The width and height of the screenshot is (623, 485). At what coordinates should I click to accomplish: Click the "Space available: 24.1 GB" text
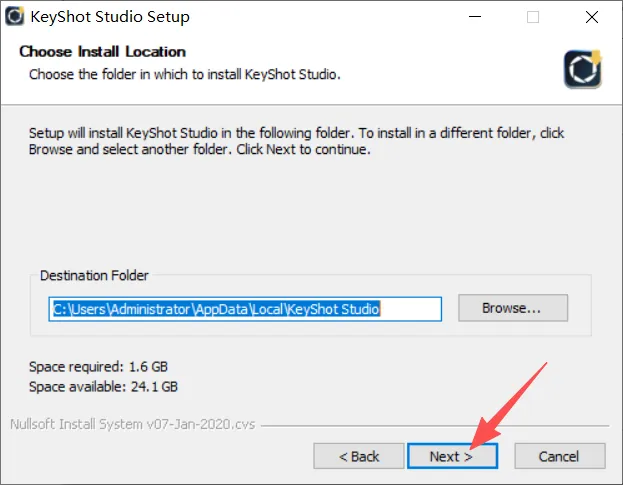[x=103, y=385]
